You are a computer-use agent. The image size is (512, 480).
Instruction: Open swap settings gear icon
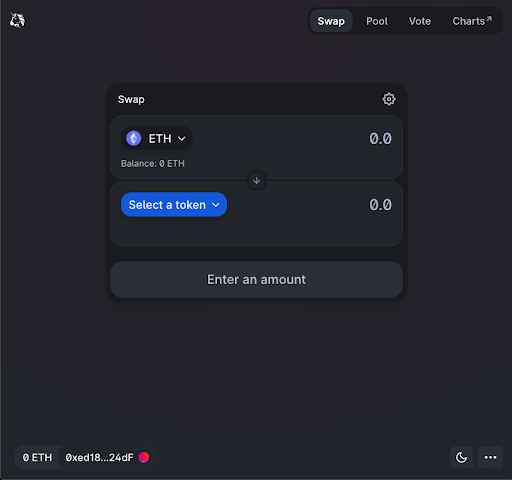(389, 99)
